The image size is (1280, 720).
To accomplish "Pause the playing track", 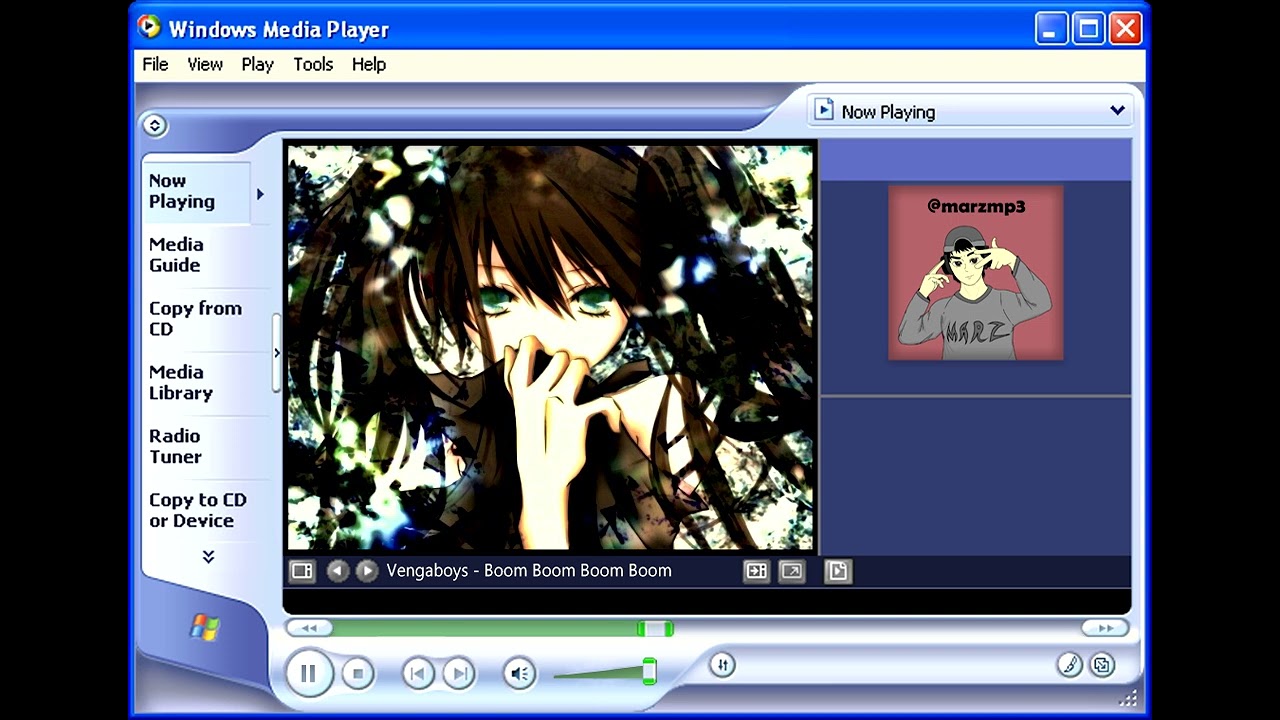I will [308, 673].
